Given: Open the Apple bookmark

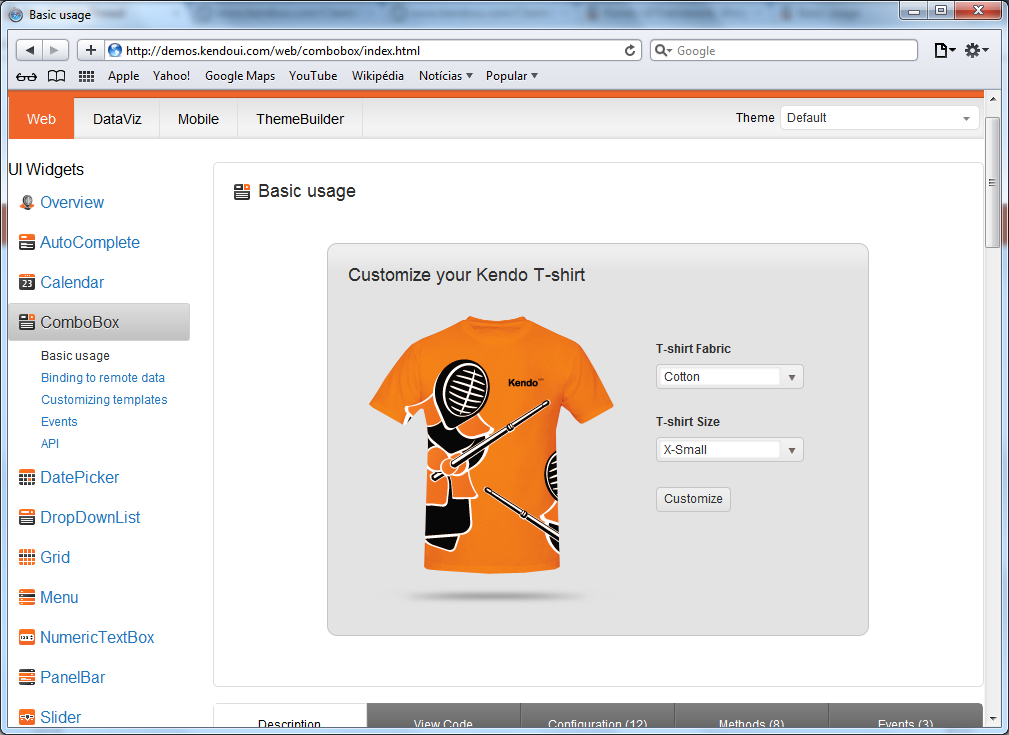Looking at the screenshot, I should click(x=124, y=76).
